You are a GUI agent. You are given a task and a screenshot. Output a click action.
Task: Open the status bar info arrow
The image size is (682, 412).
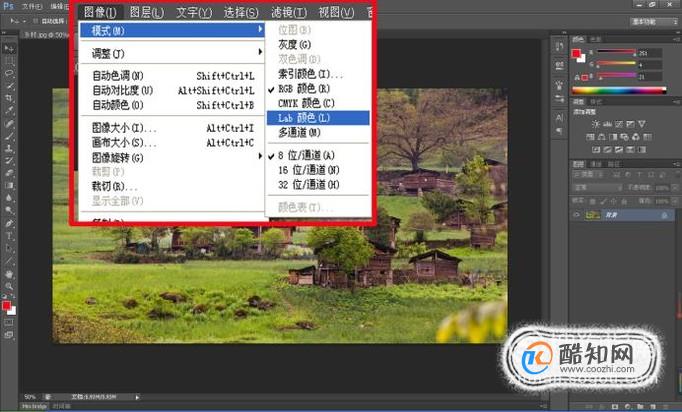(x=137, y=397)
